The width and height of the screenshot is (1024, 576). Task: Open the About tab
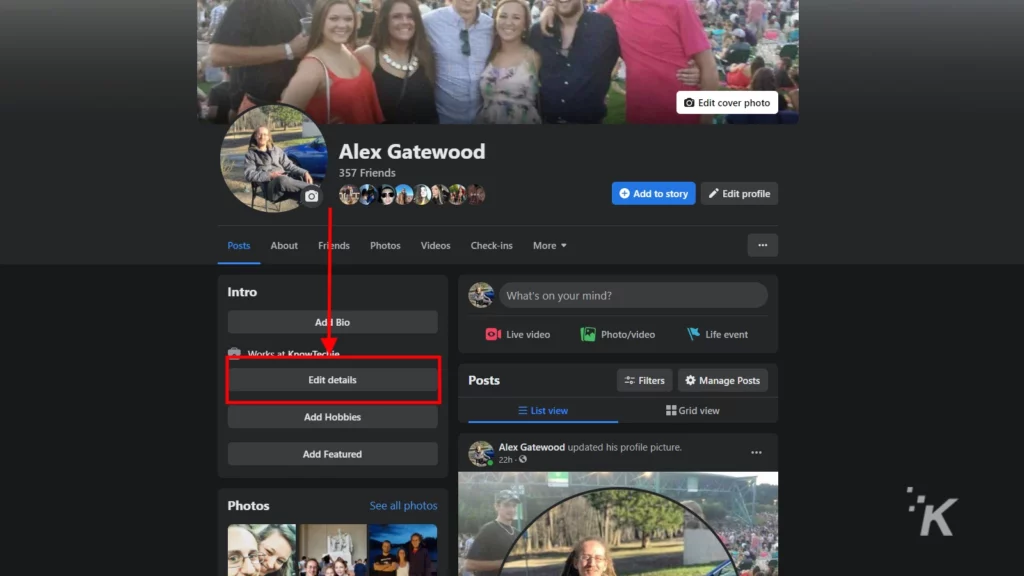284,246
